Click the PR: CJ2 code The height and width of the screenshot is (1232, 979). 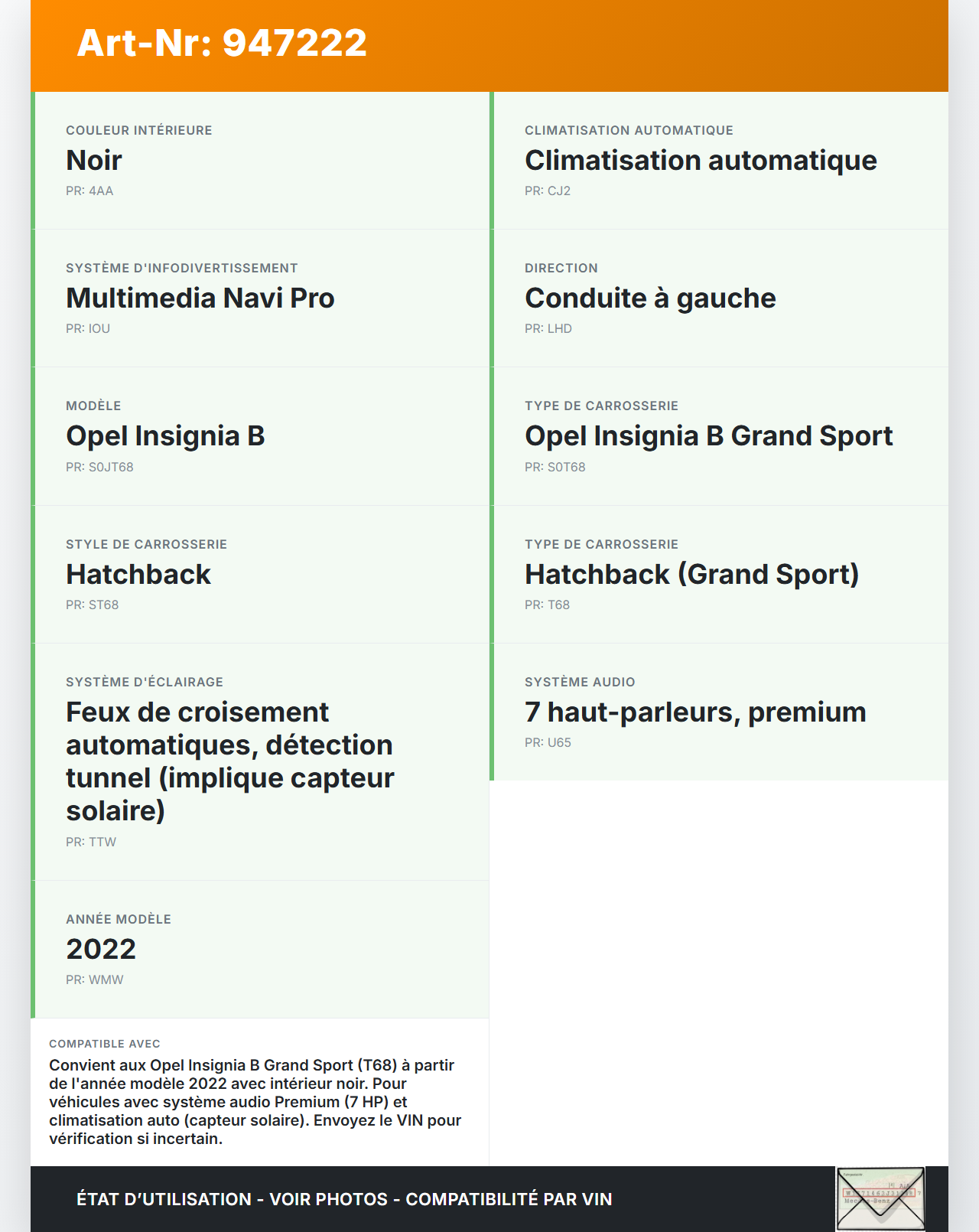point(548,191)
